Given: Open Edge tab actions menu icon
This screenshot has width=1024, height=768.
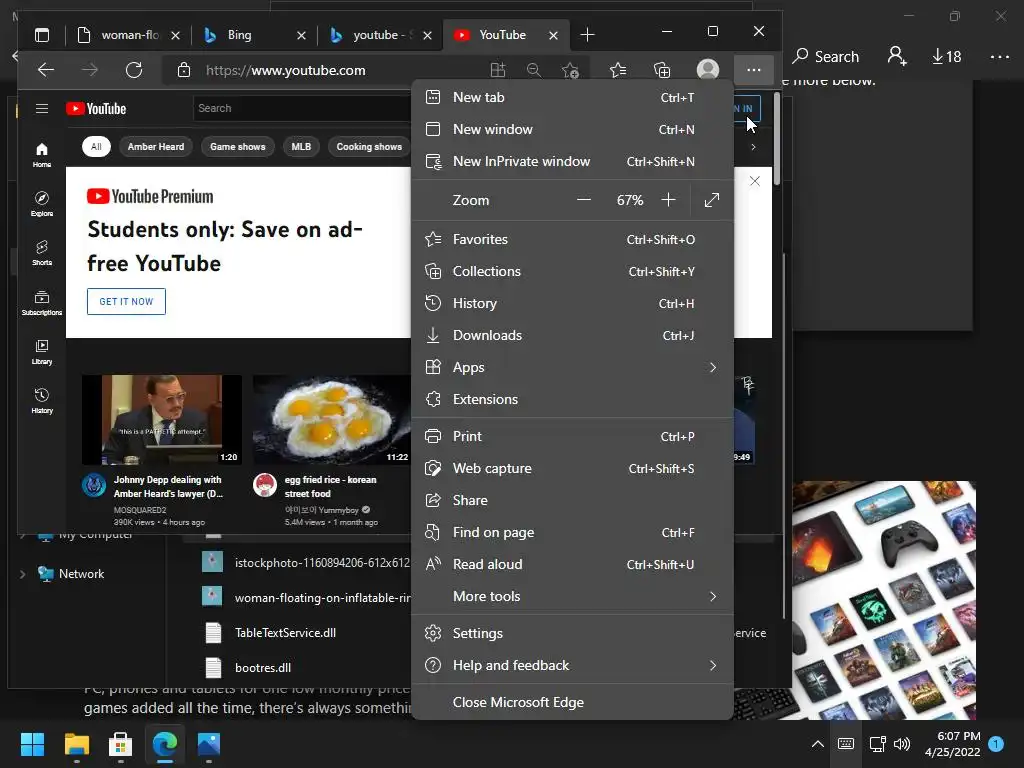Looking at the screenshot, I should coord(42,35).
